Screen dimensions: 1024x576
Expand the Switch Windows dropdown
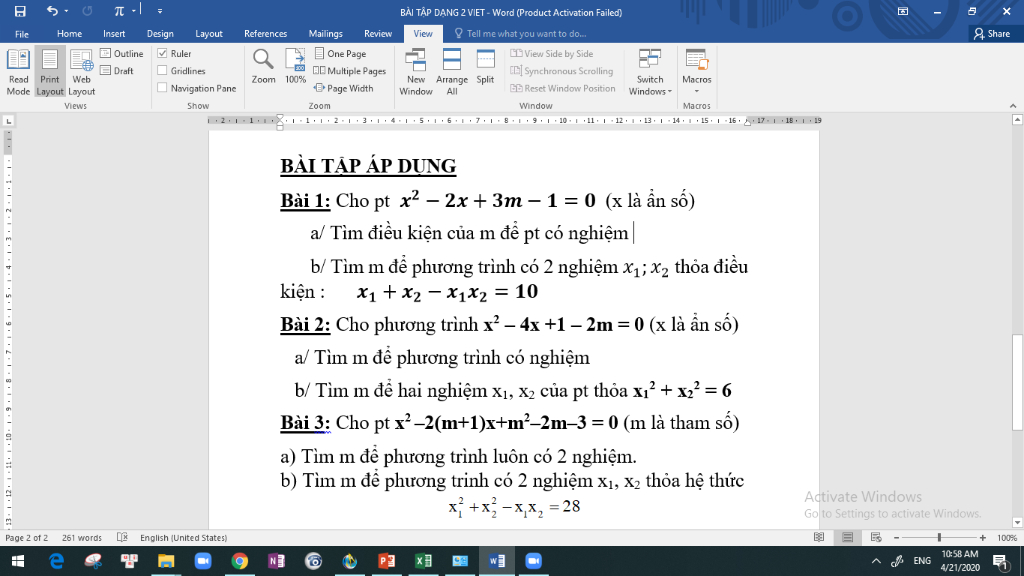coord(650,72)
